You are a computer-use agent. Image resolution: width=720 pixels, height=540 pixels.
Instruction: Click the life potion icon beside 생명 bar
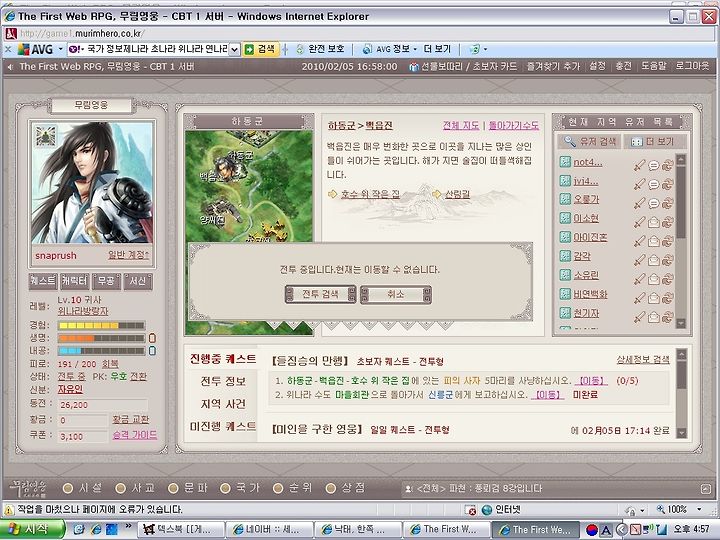tap(152, 338)
